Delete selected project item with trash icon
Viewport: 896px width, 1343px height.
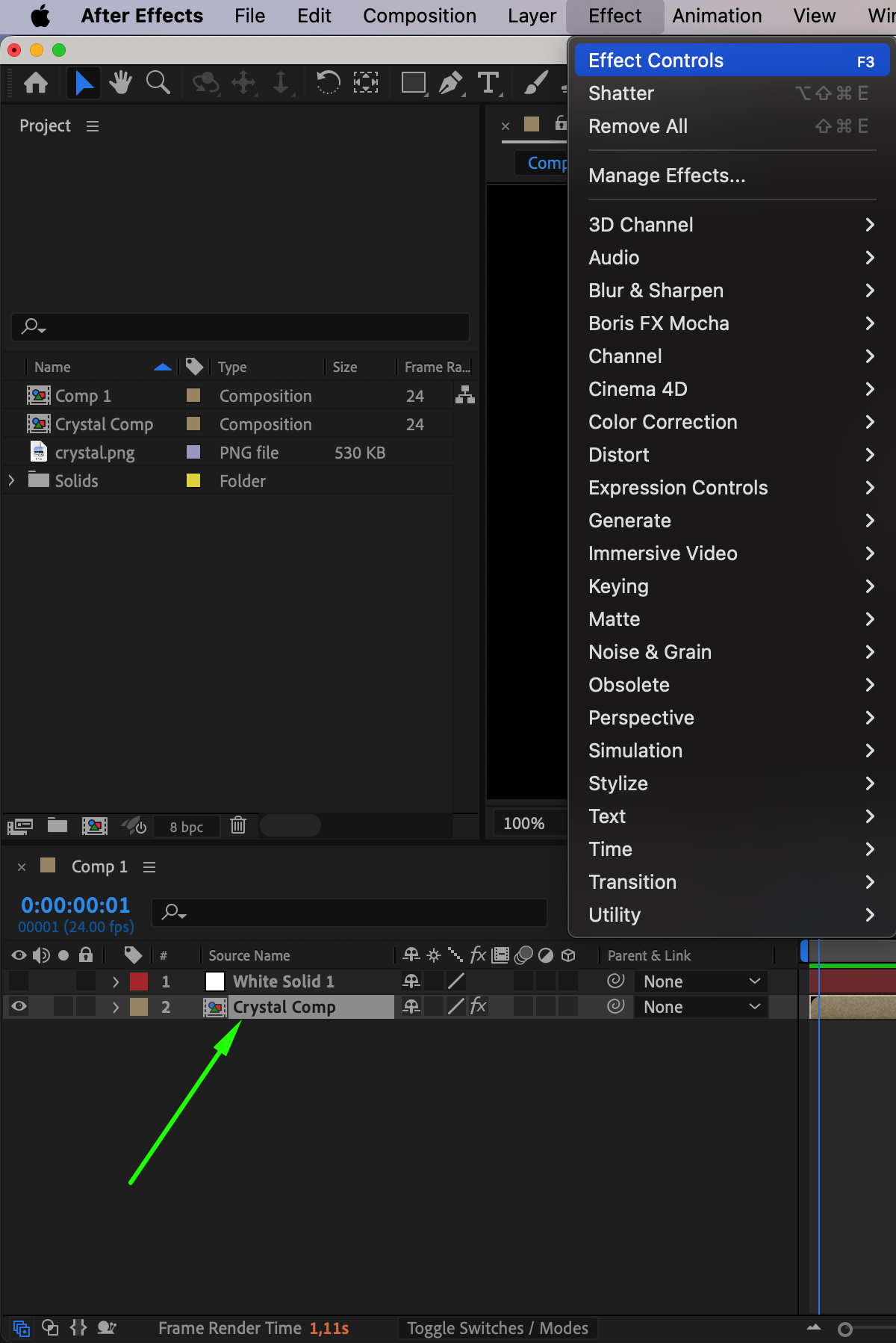pyautogui.click(x=238, y=825)
